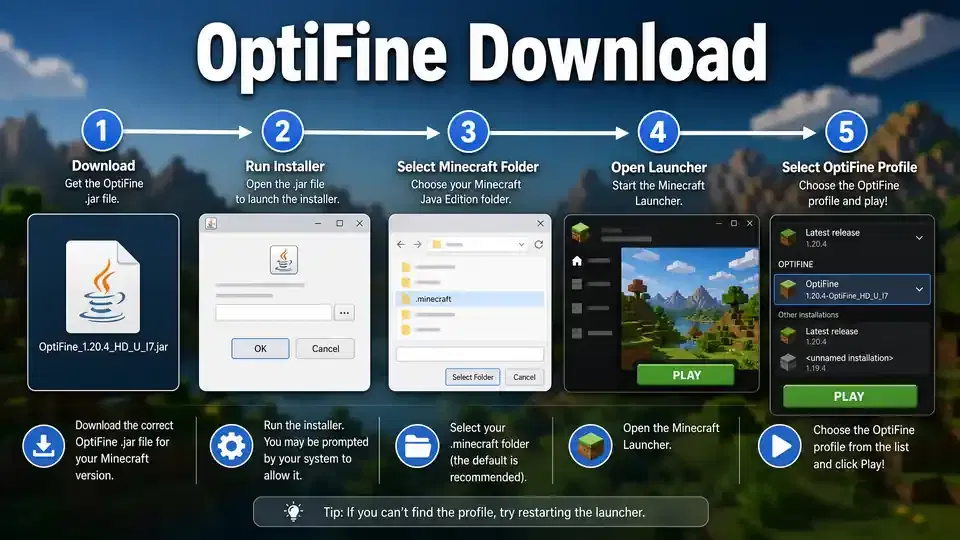Click the .minecraft folder icon
960x540 pixels.
click(405, 299)
